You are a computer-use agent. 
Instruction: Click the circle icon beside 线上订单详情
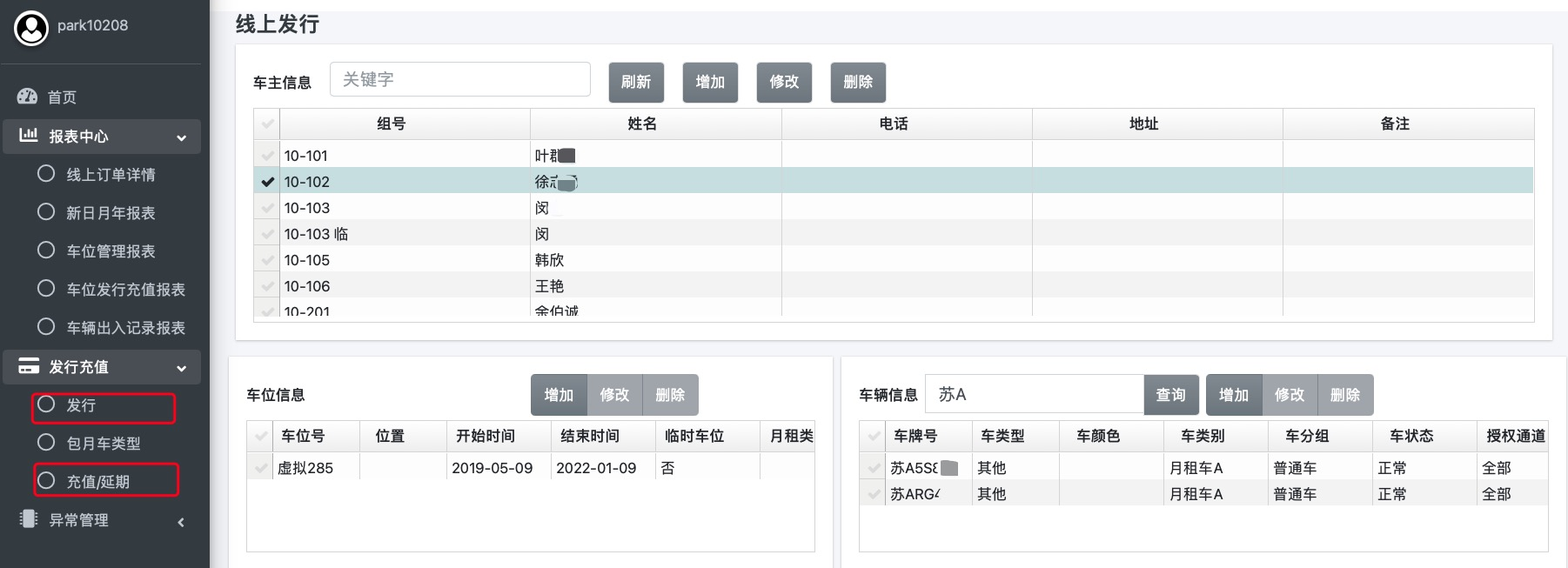tap(46, 174)
